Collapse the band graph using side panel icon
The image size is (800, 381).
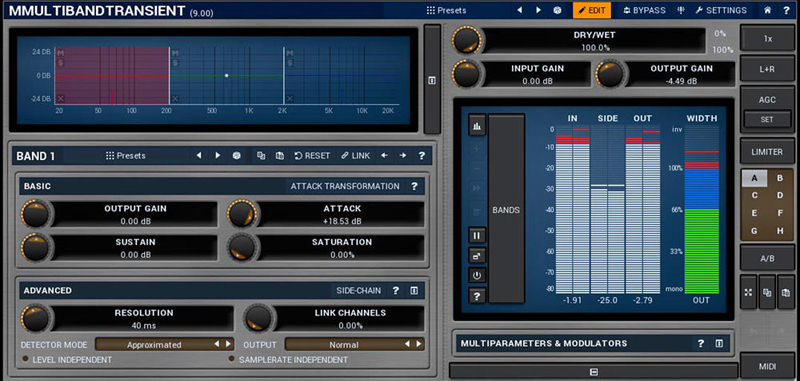(432, 81)
